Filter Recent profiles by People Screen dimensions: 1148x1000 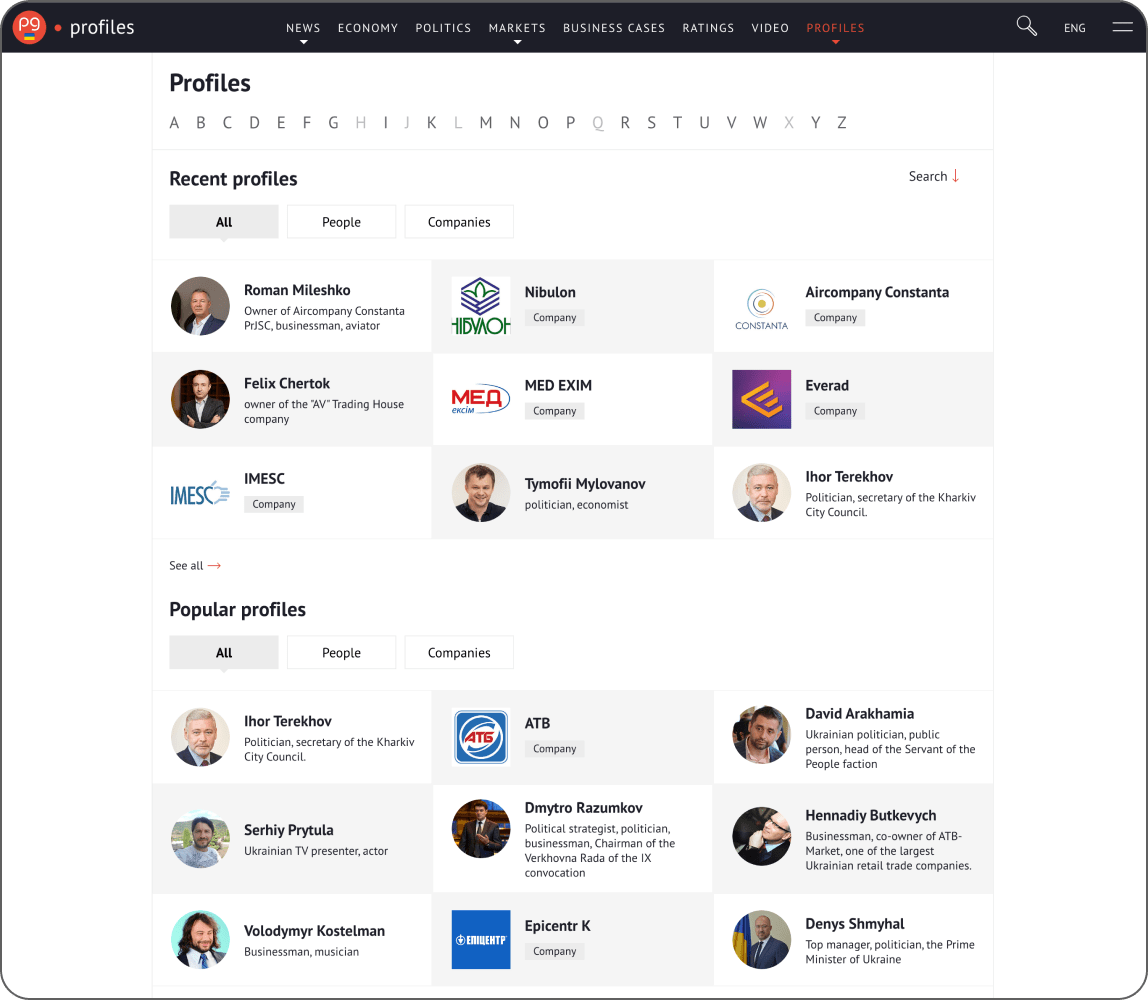(x=341, y=222)
